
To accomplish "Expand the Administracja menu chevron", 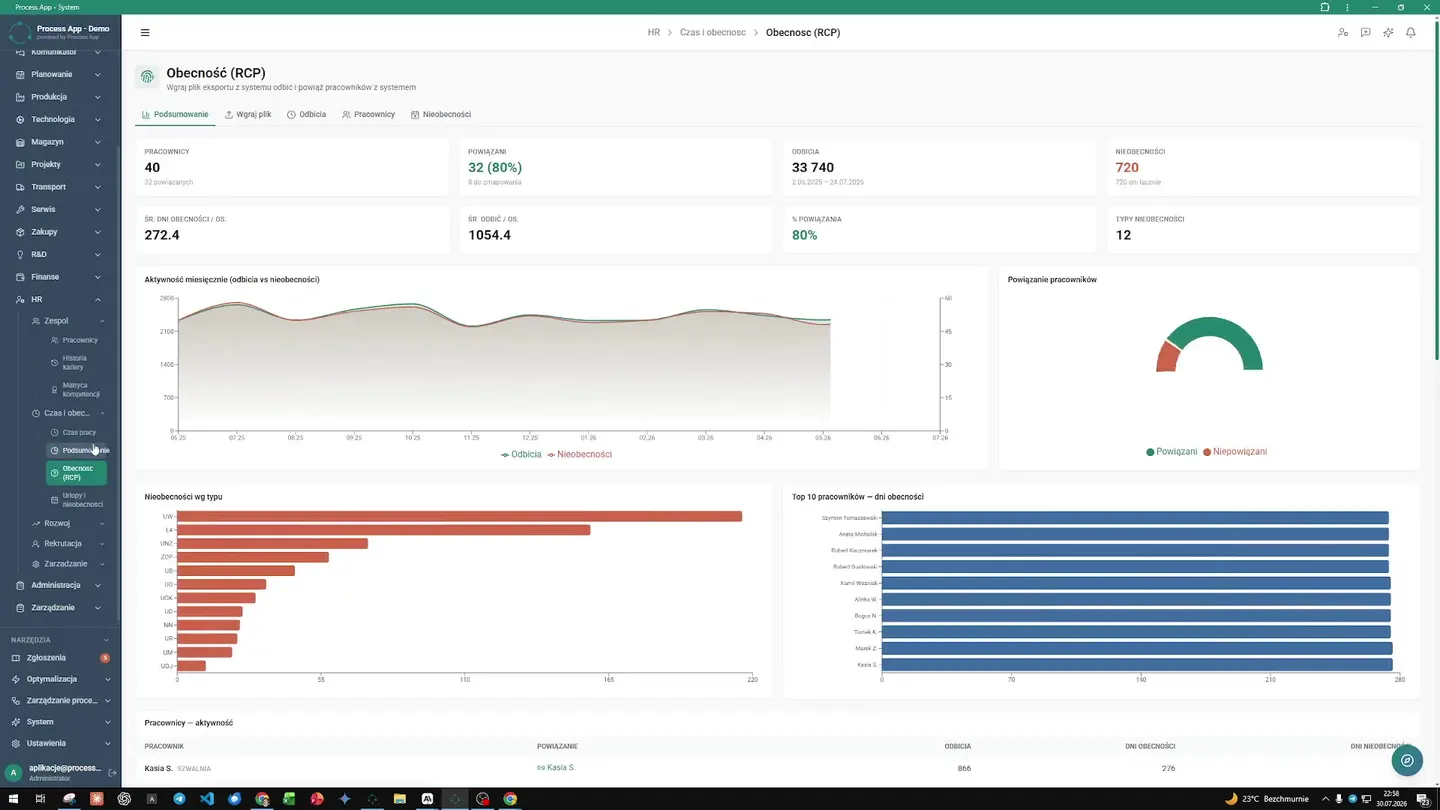I will pyautogui.click(x=98, y=585).
